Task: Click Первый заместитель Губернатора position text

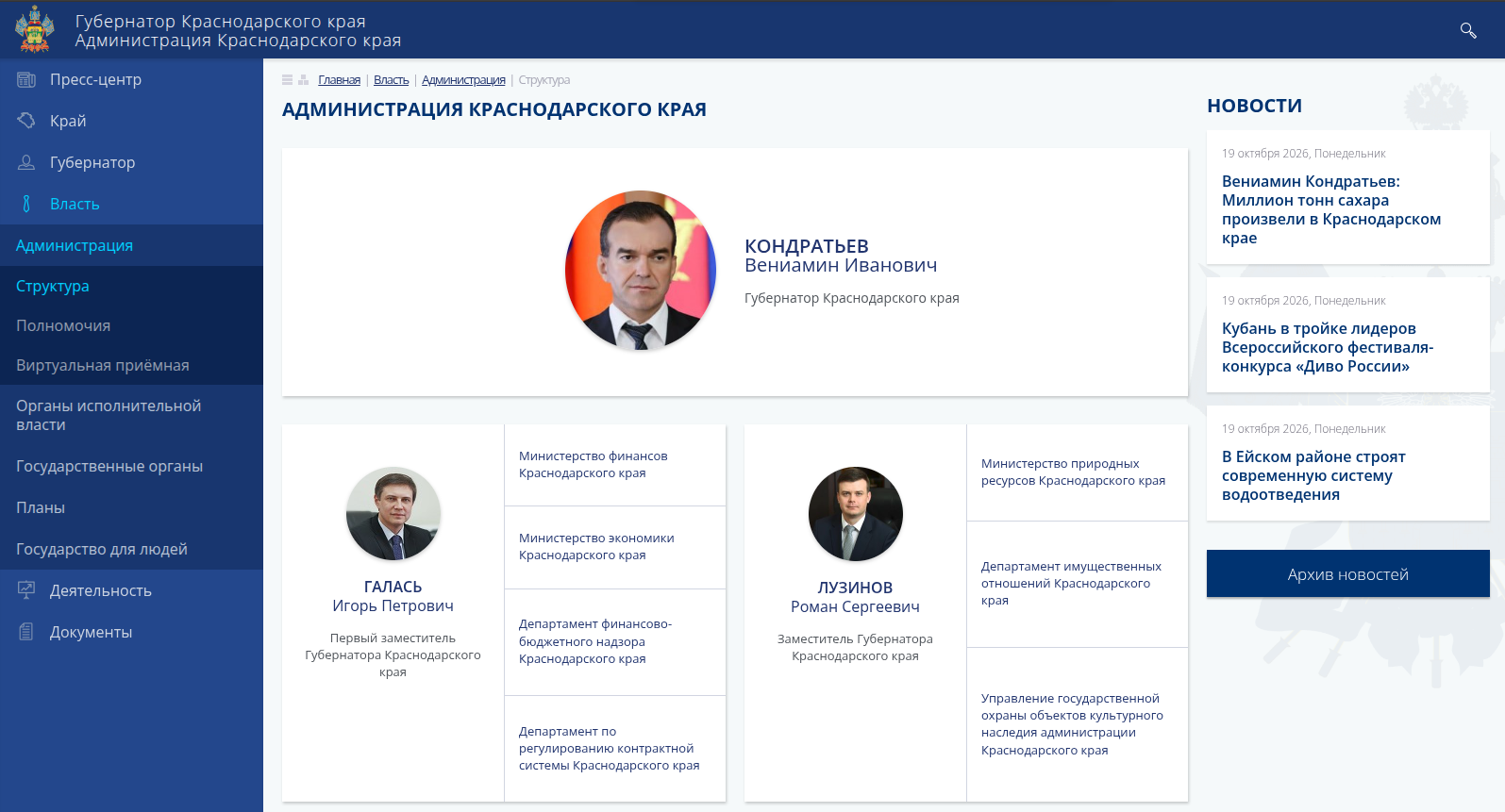Action: point(393,655)
